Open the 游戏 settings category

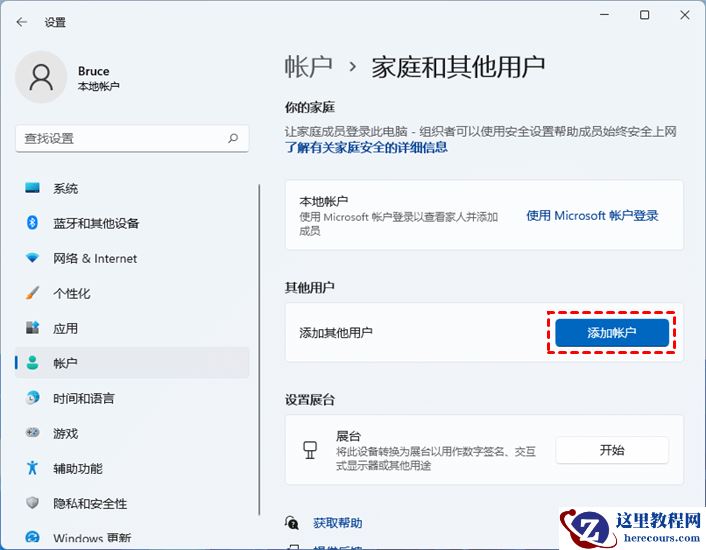coord(132,433)
